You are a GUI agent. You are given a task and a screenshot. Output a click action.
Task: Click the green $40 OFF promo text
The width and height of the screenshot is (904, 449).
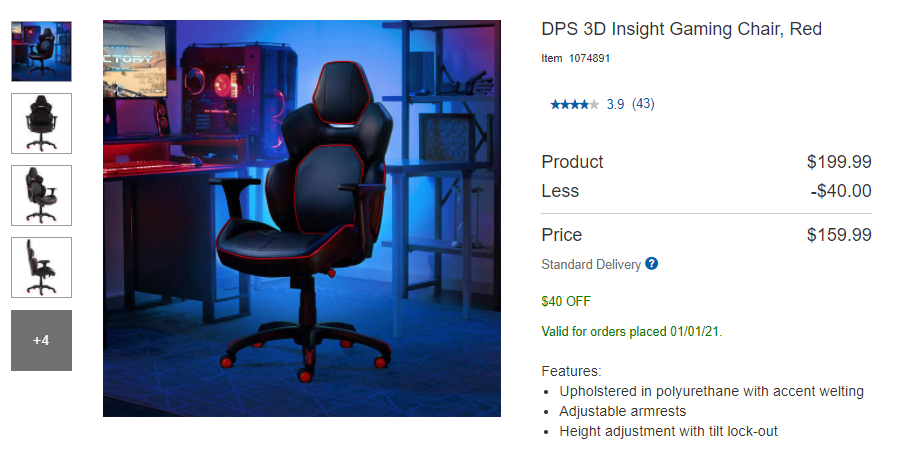[566, 301]
